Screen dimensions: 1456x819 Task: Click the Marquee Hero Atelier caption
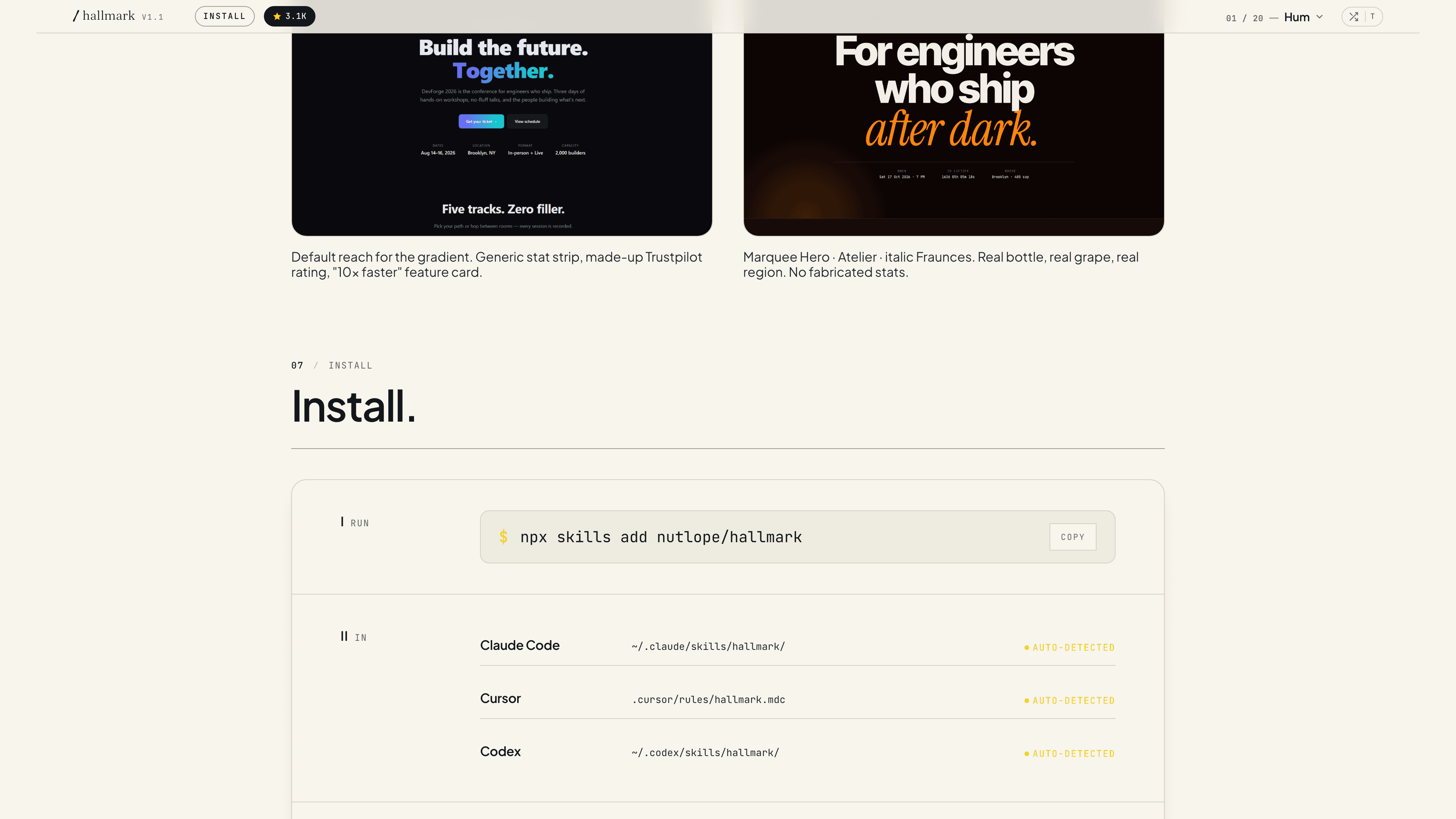click(940, 265)
